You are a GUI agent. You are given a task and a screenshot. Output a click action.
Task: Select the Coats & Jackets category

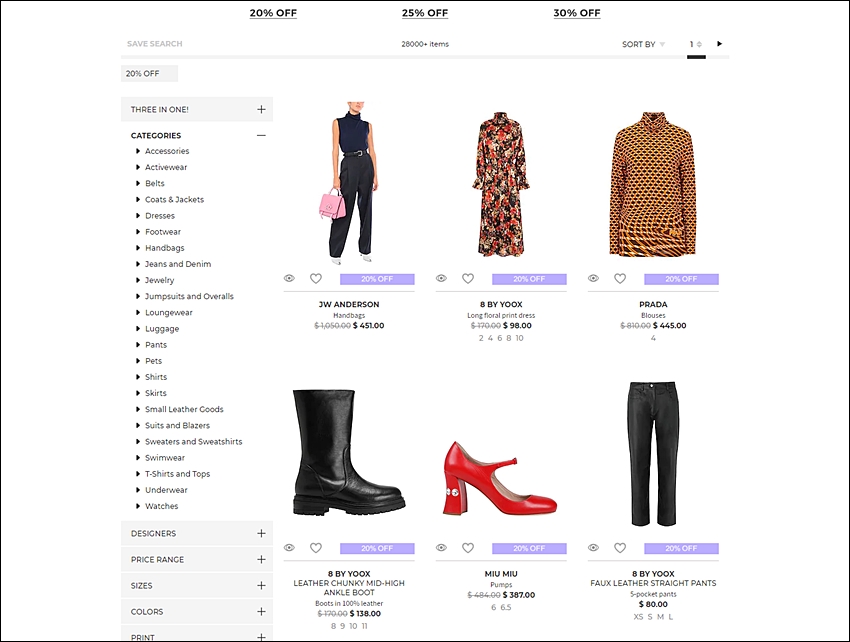click(x=175, y=200)
